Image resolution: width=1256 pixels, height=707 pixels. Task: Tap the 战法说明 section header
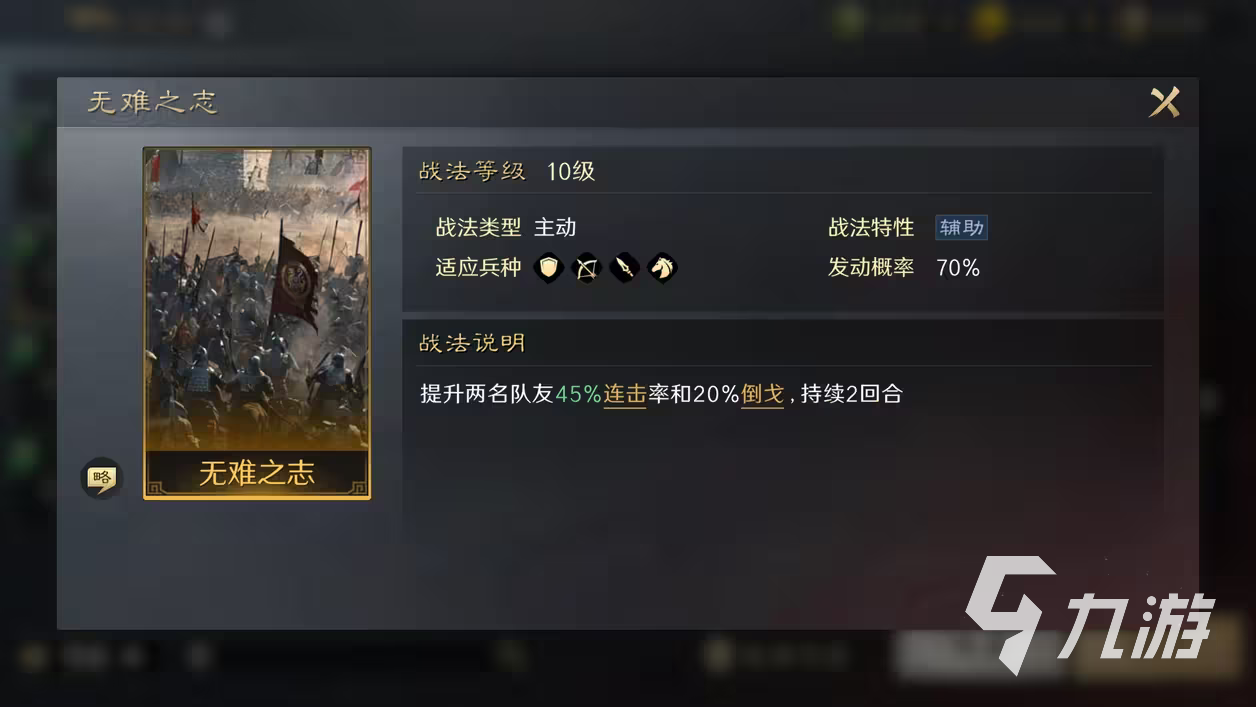472,343
